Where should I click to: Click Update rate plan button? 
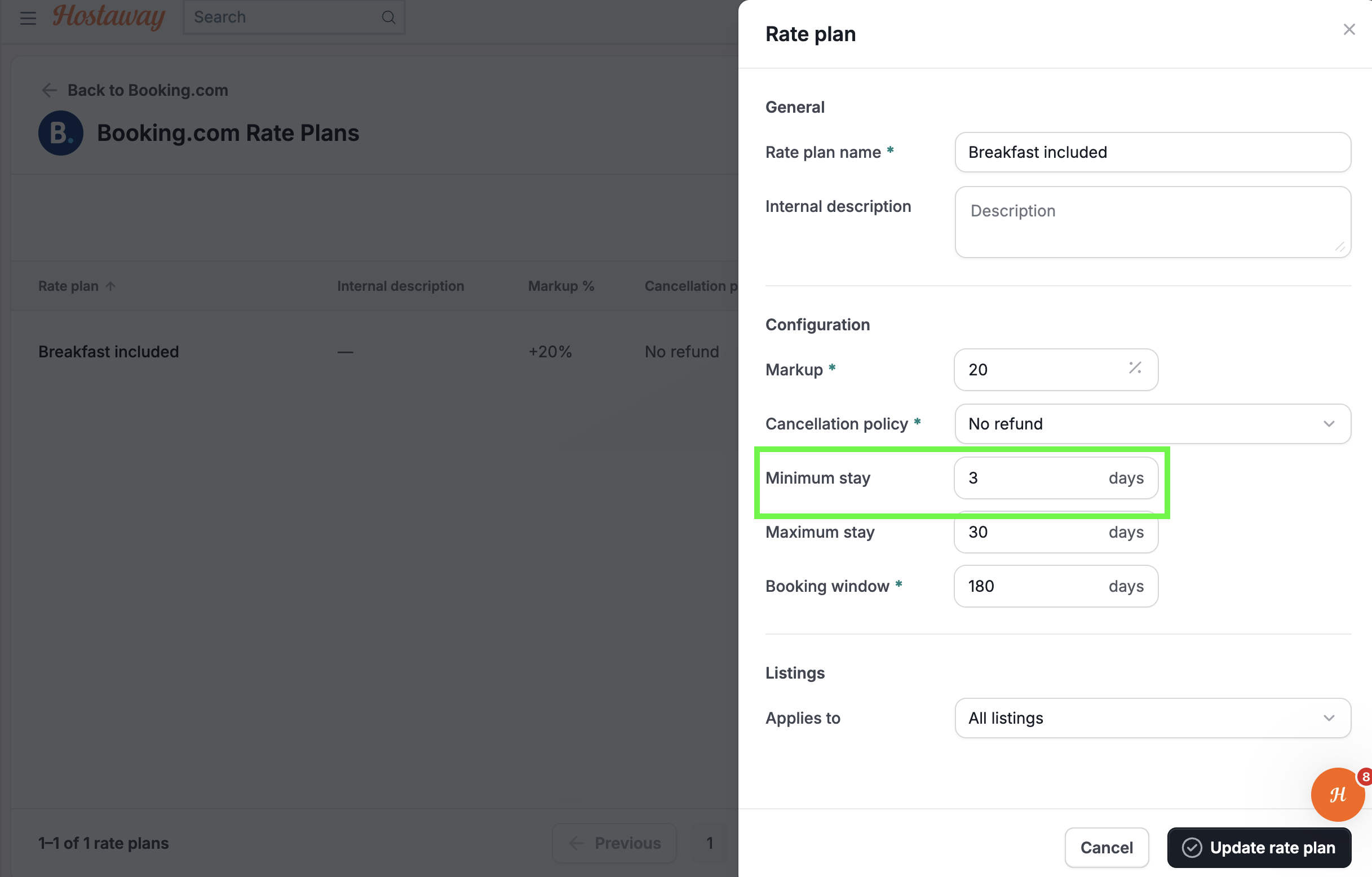[x=1259, y=847]
